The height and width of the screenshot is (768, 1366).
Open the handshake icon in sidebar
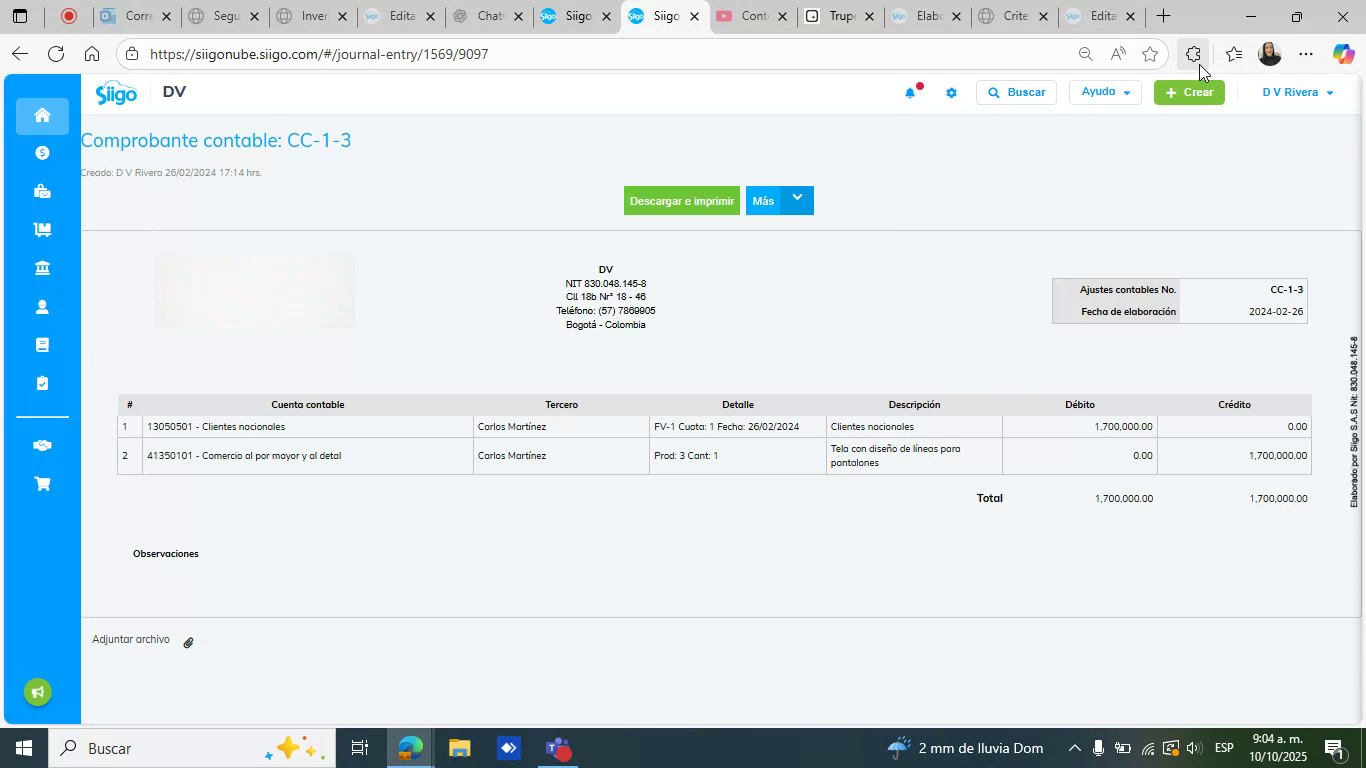(x=42, y=446)
